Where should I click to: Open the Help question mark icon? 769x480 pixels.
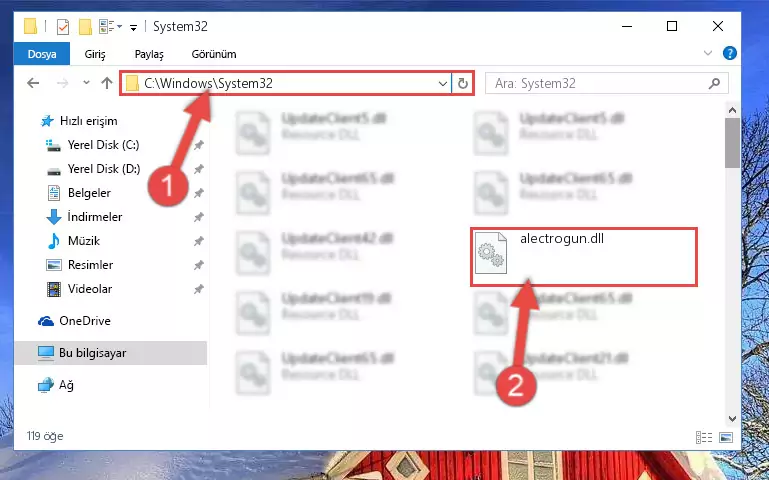click(x=730, y=53)
